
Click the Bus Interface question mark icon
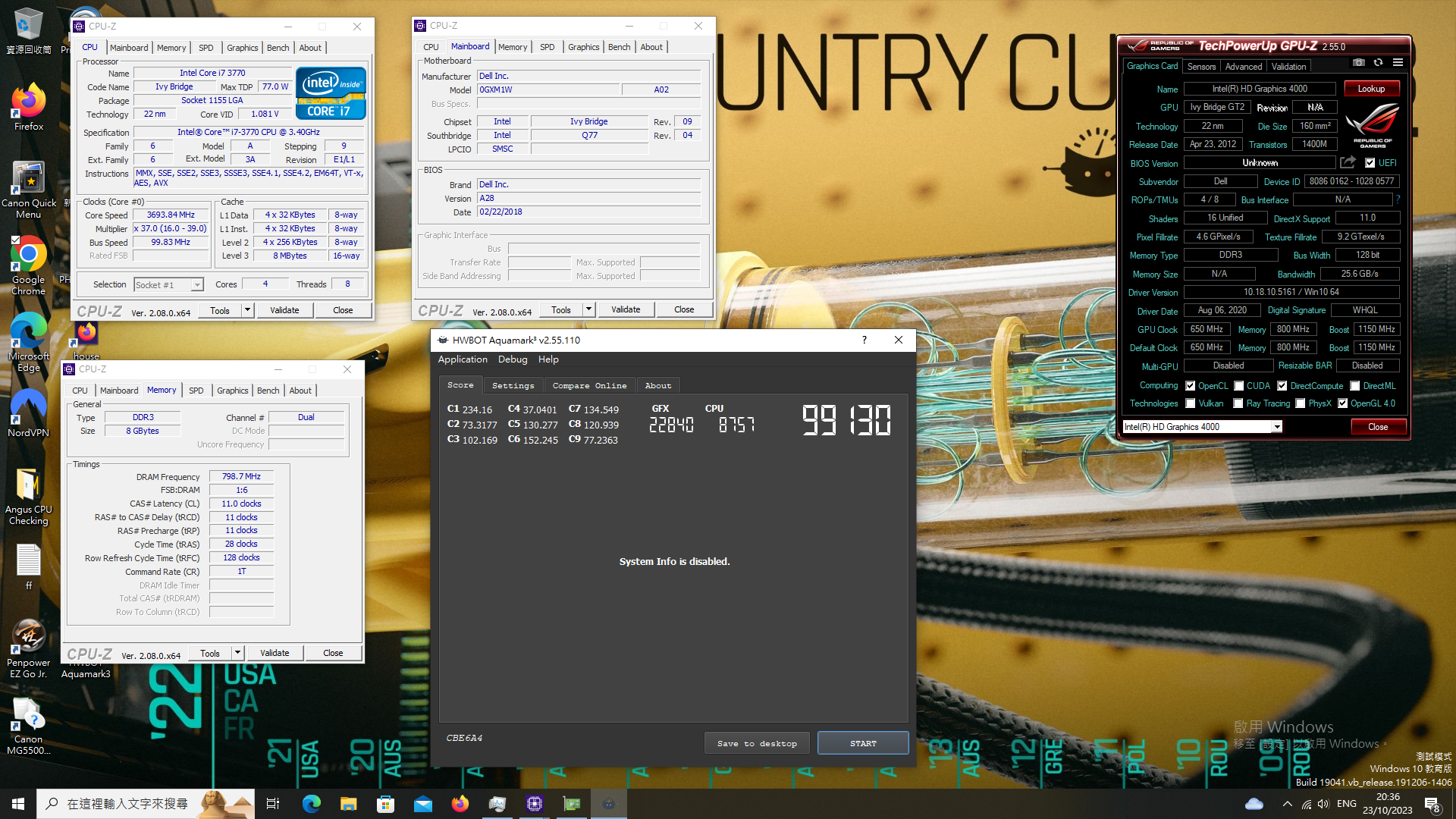click(1398, 199)
